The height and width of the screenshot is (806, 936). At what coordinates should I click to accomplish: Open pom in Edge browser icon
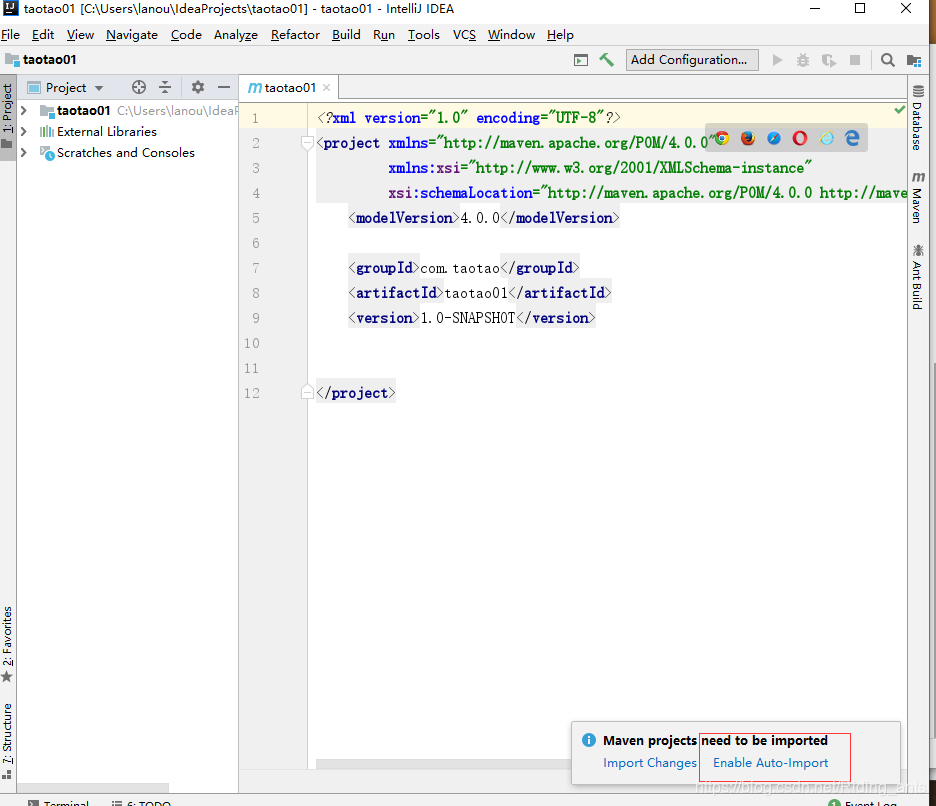tap(852, 139)
